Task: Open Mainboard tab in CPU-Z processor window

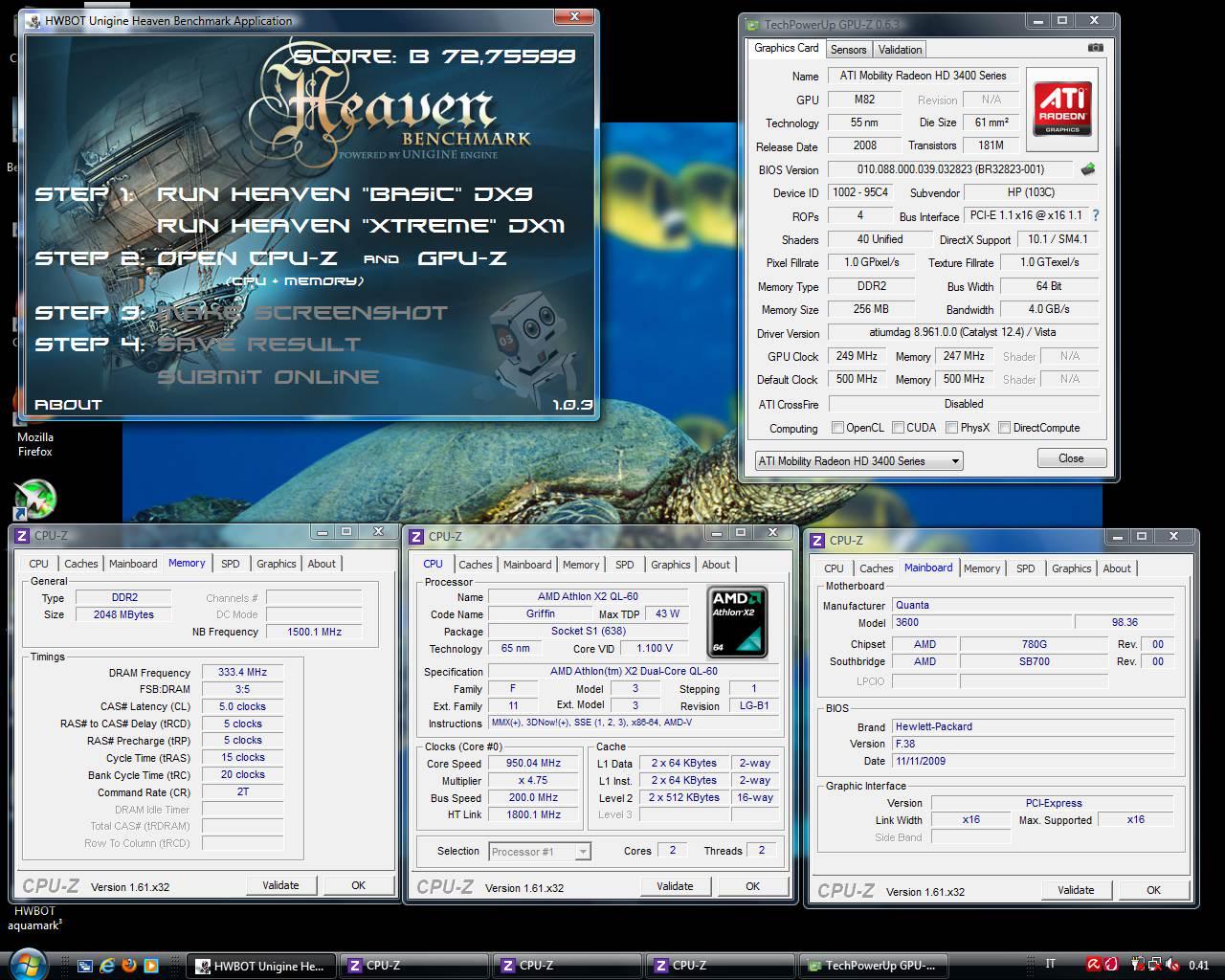Action: 527,565
